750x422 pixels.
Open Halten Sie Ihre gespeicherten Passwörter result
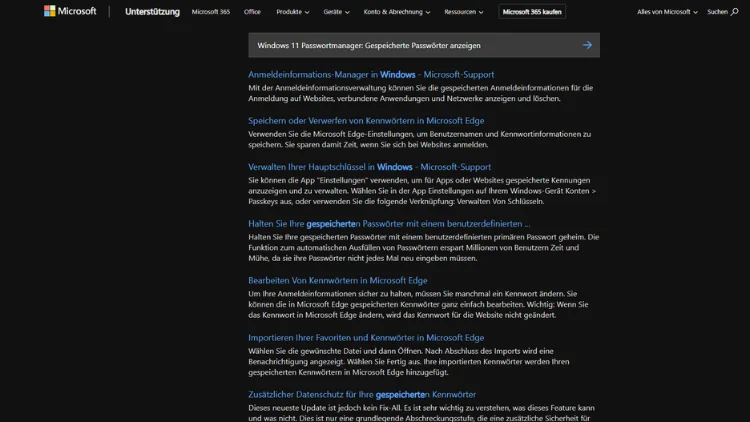389,223
